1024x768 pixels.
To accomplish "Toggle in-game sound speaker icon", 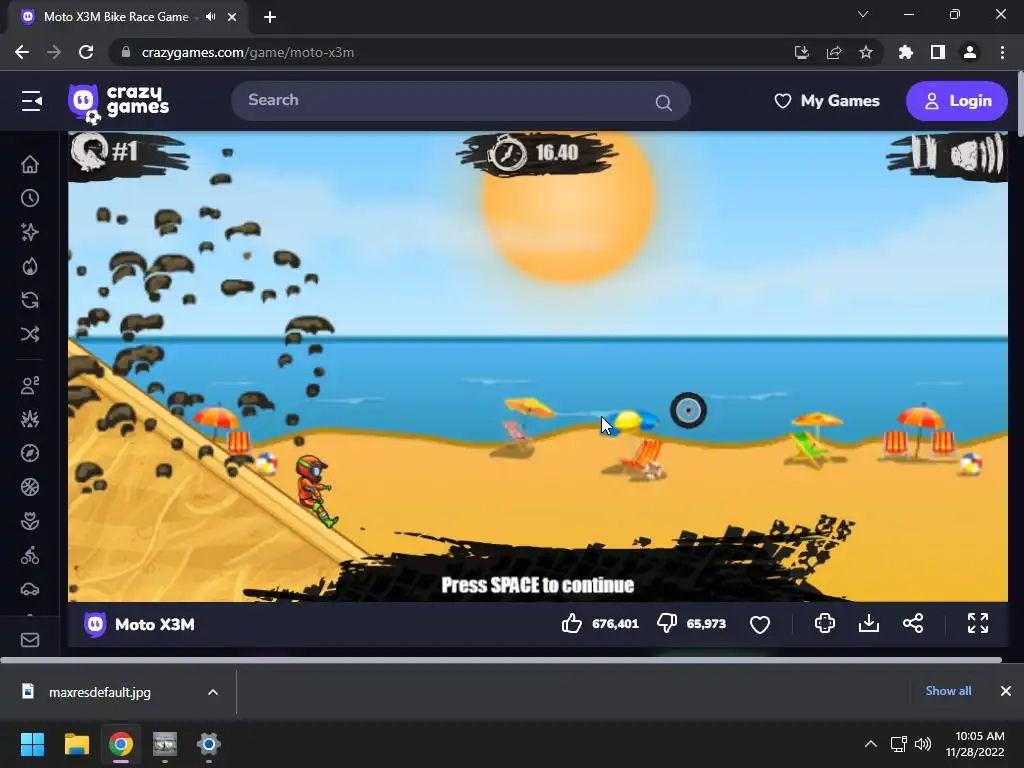I will point(977,155).
